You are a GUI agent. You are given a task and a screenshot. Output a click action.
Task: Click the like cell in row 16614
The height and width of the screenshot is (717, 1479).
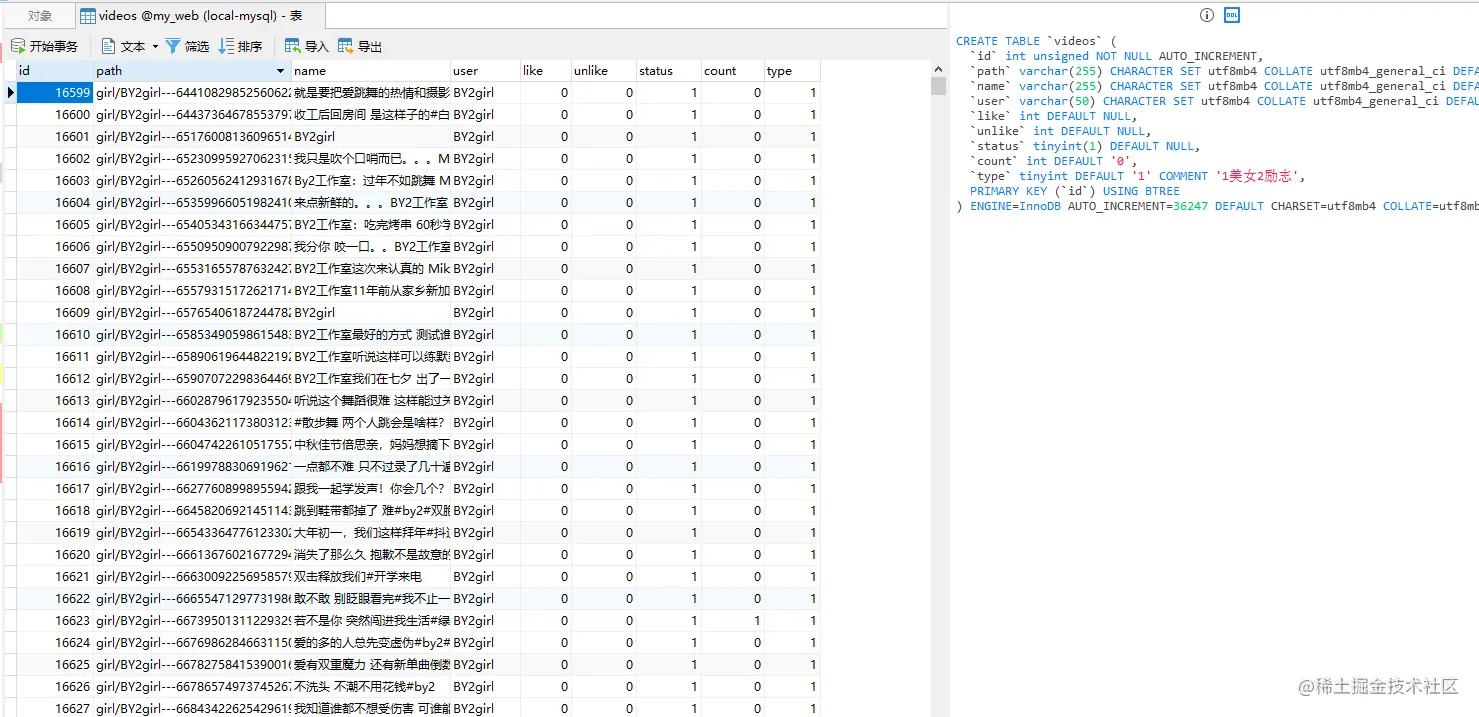click(545, 423)
